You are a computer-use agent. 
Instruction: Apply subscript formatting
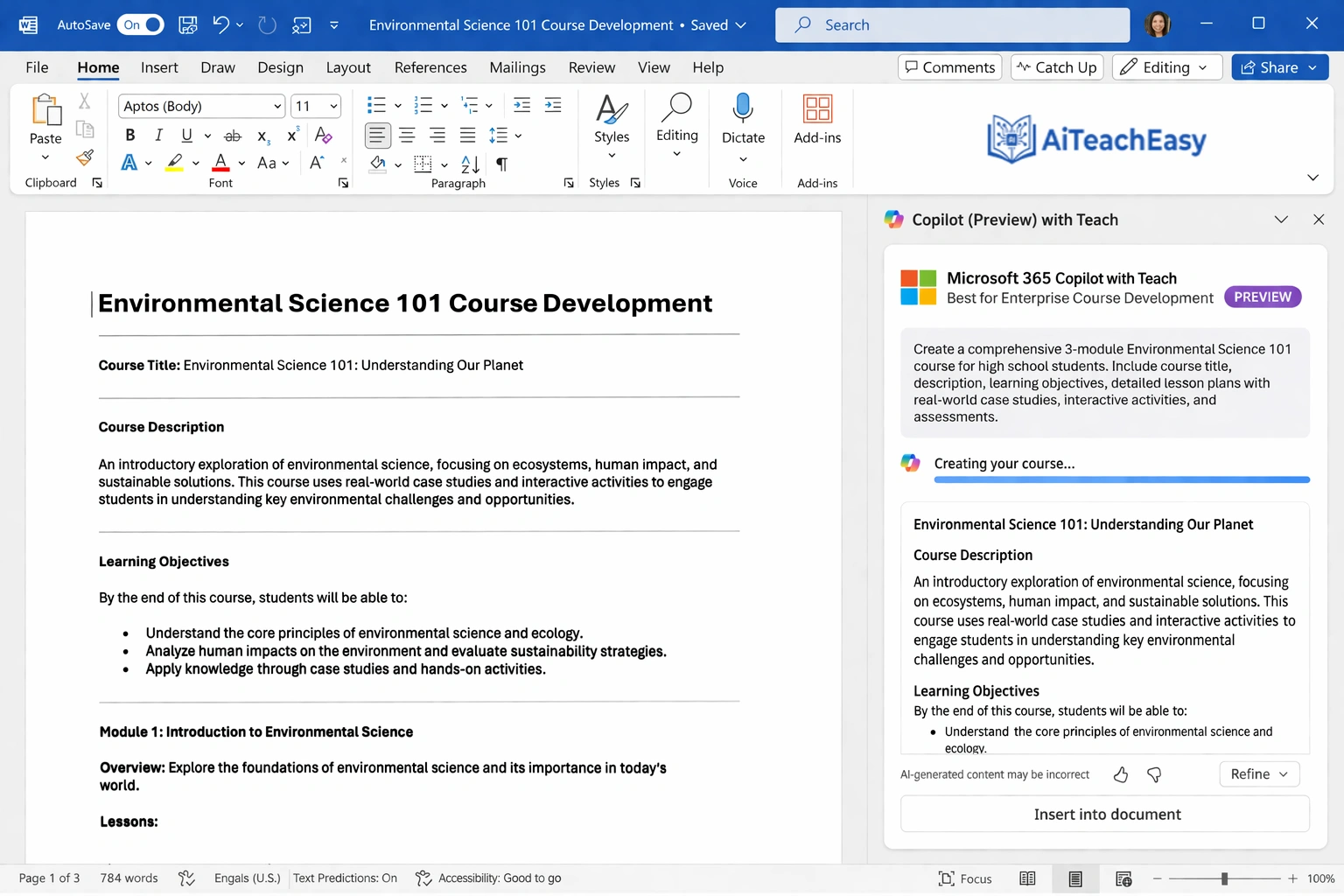pos(261,136)
